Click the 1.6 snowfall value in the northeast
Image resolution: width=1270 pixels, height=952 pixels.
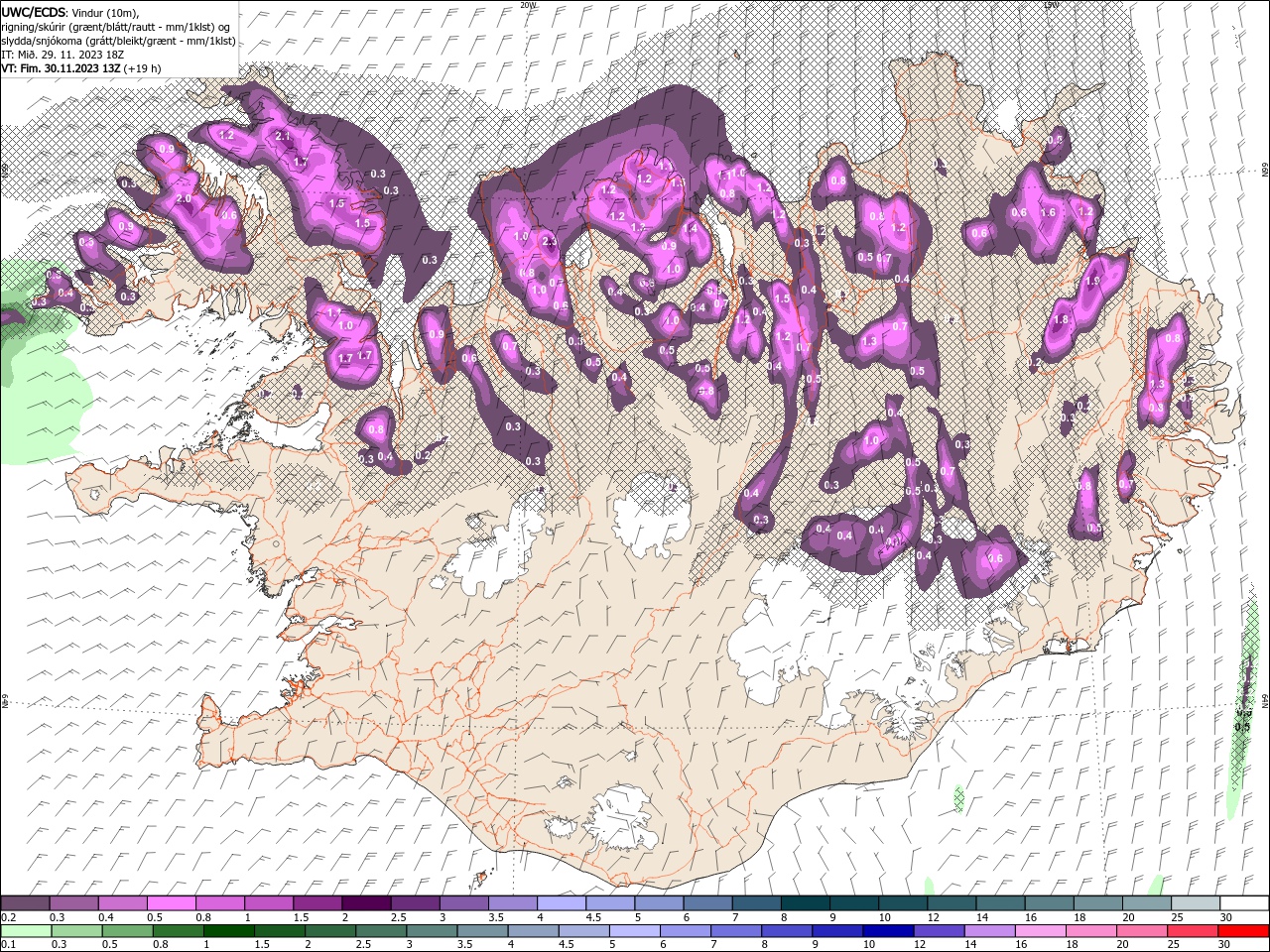pos(1048,213)
